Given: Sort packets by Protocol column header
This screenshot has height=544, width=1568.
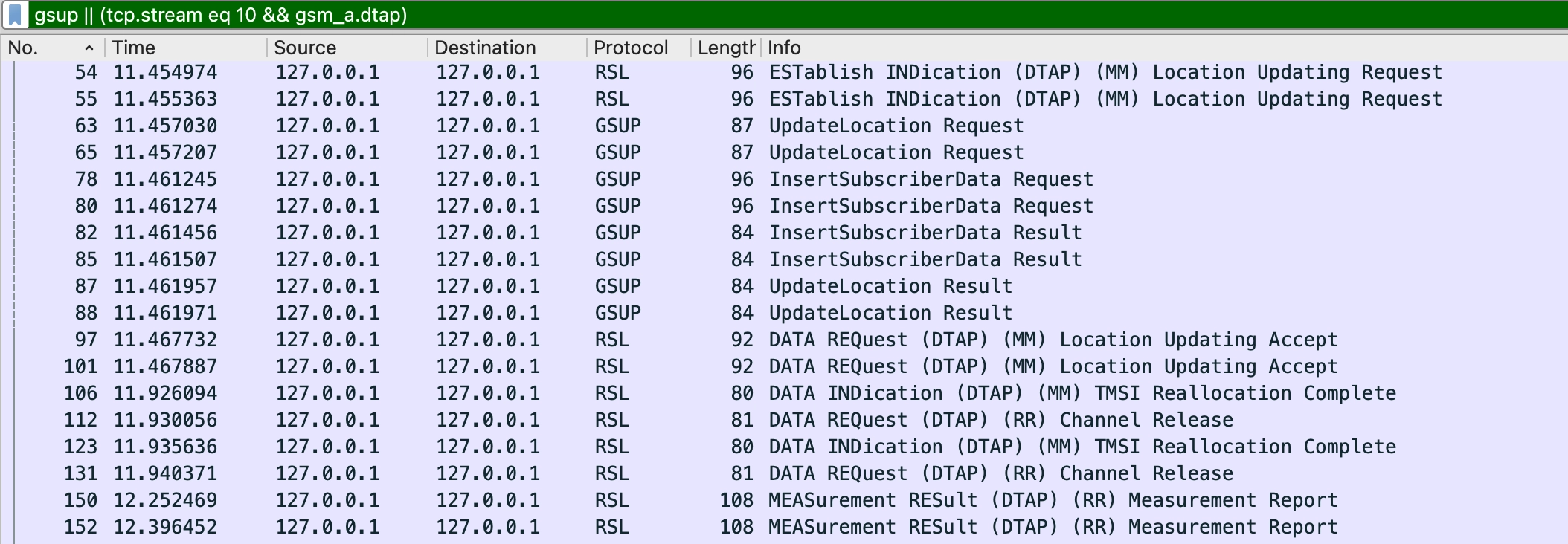Looking at the screenshot, I should [x=631, y=48].
